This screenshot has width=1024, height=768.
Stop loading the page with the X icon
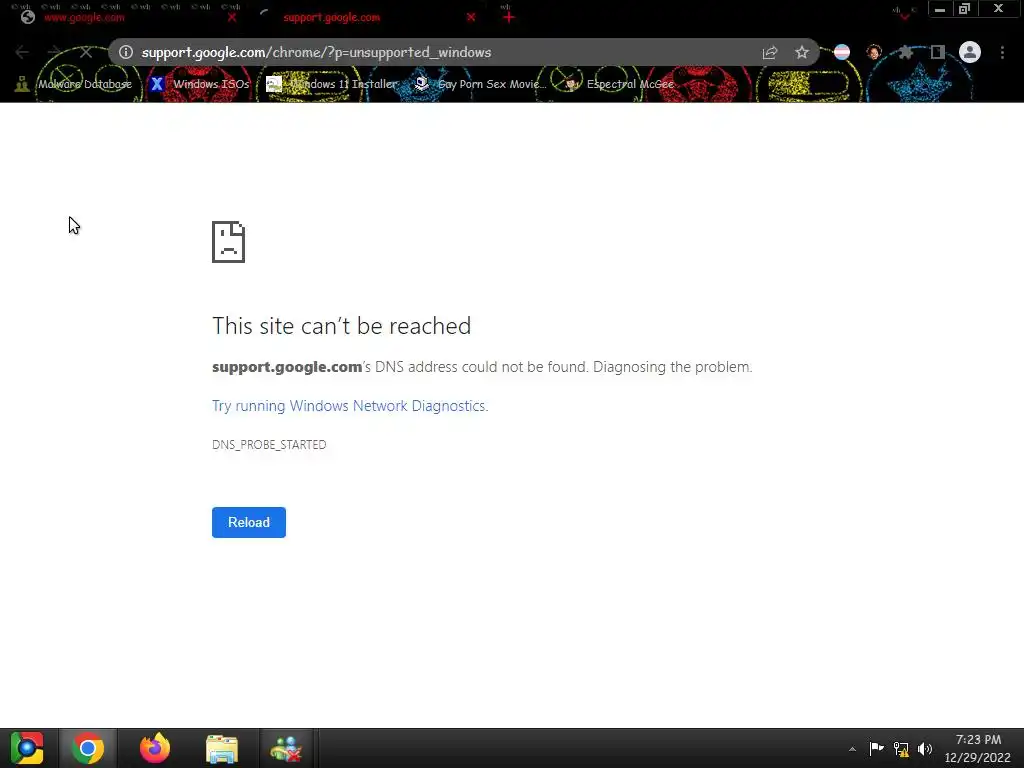86,52
